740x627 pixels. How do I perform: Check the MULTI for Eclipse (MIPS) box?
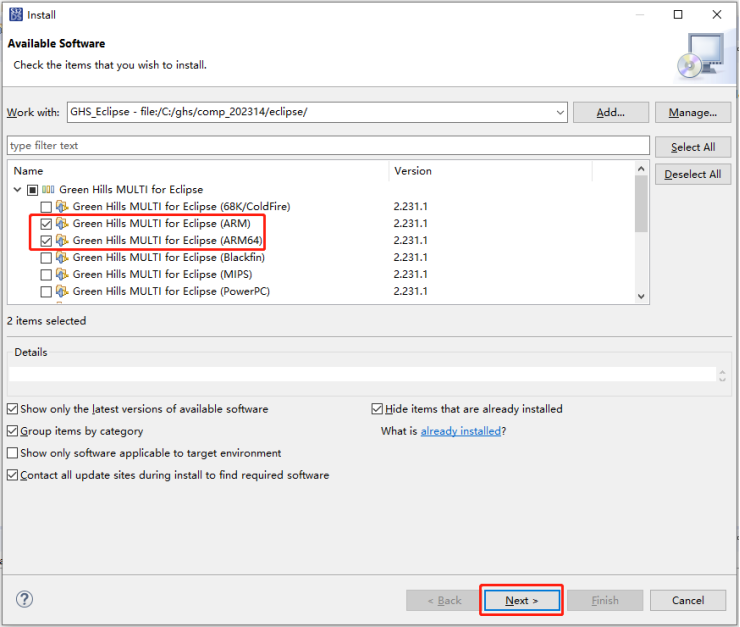point(46,274)
